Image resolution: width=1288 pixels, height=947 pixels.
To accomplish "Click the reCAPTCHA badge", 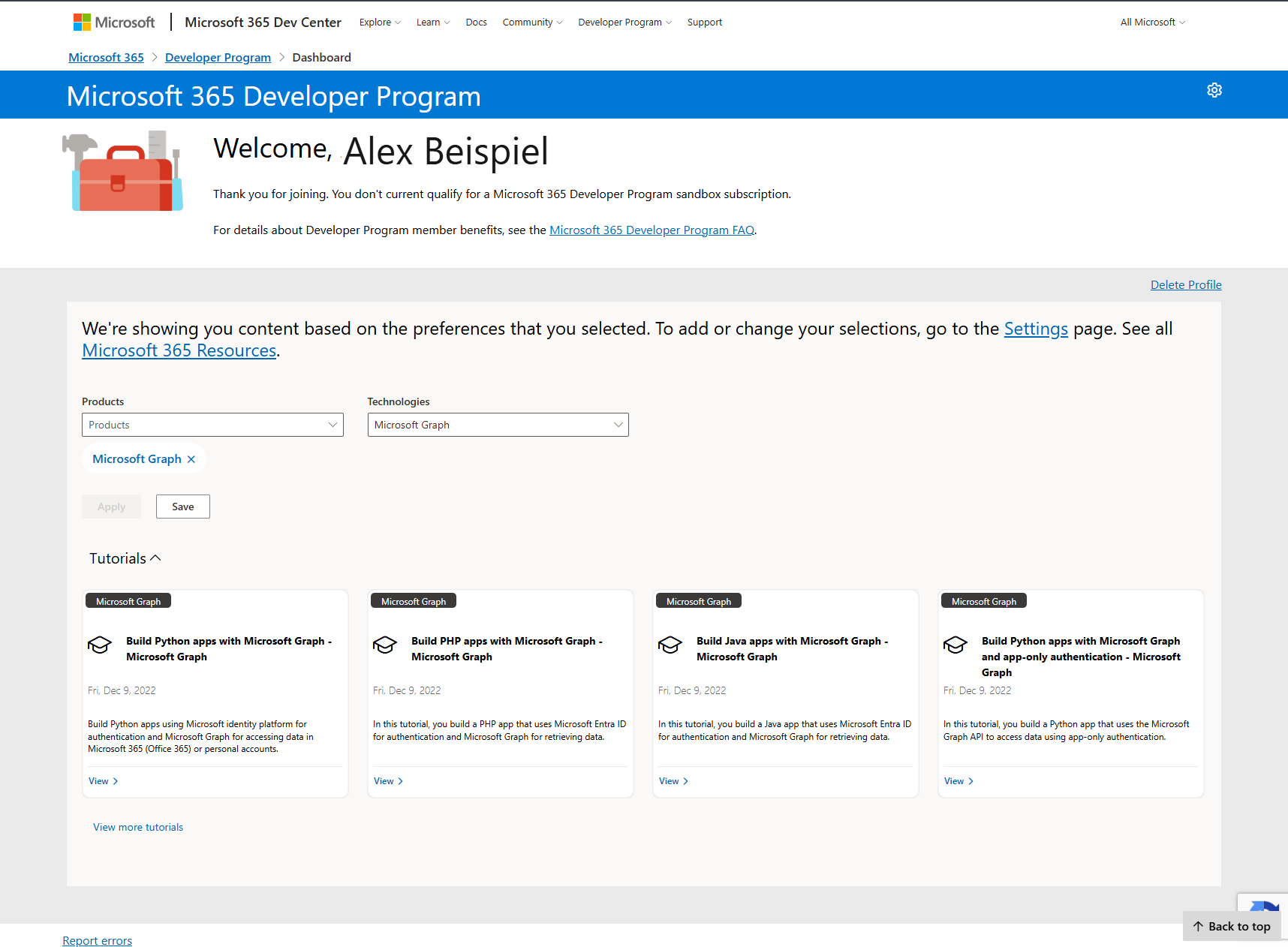I will 1262,902.
